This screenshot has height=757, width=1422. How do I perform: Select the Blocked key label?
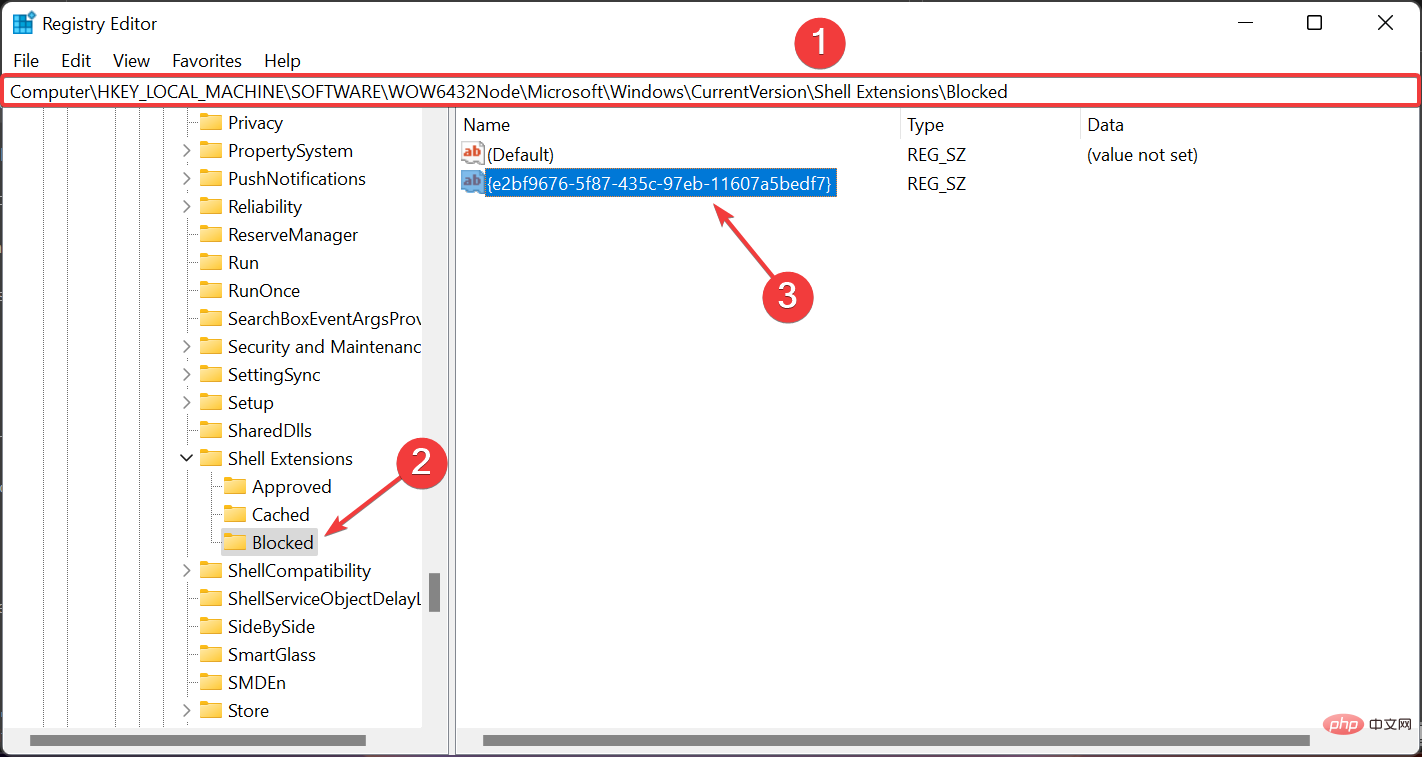(x=283, y=543)
